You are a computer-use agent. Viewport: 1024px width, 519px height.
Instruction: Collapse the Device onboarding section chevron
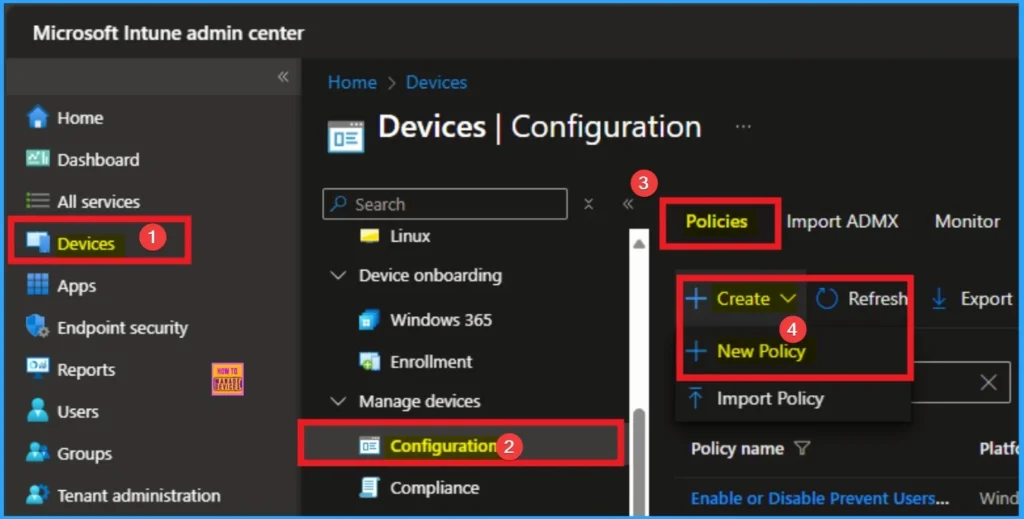pos(338,275)
